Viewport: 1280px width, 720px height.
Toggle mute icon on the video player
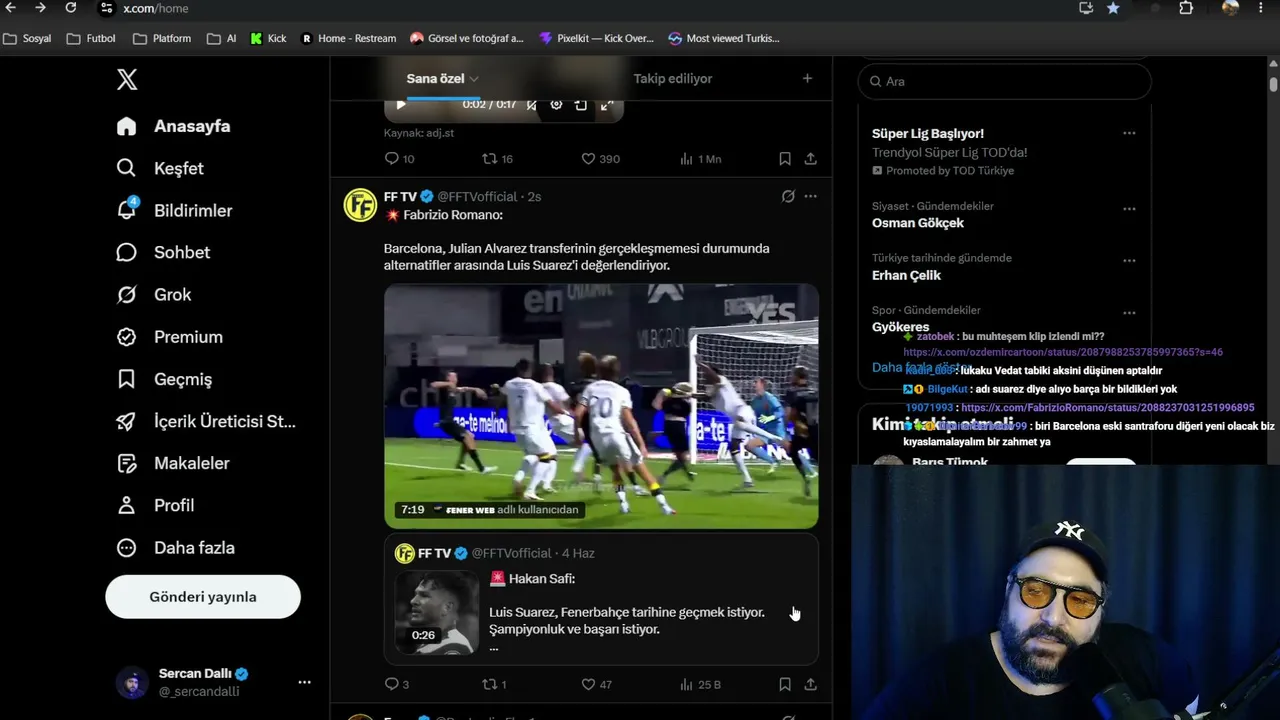tap(532, 104)
